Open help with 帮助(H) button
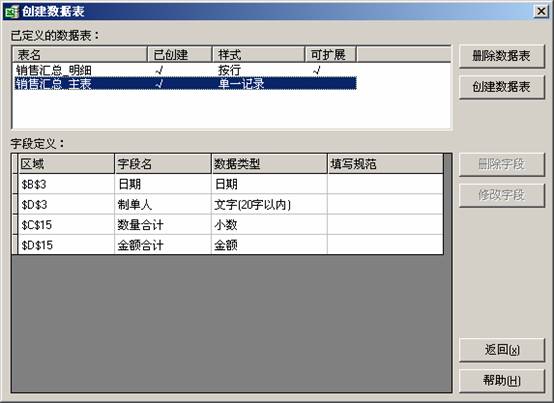 [x=501, y=380]
